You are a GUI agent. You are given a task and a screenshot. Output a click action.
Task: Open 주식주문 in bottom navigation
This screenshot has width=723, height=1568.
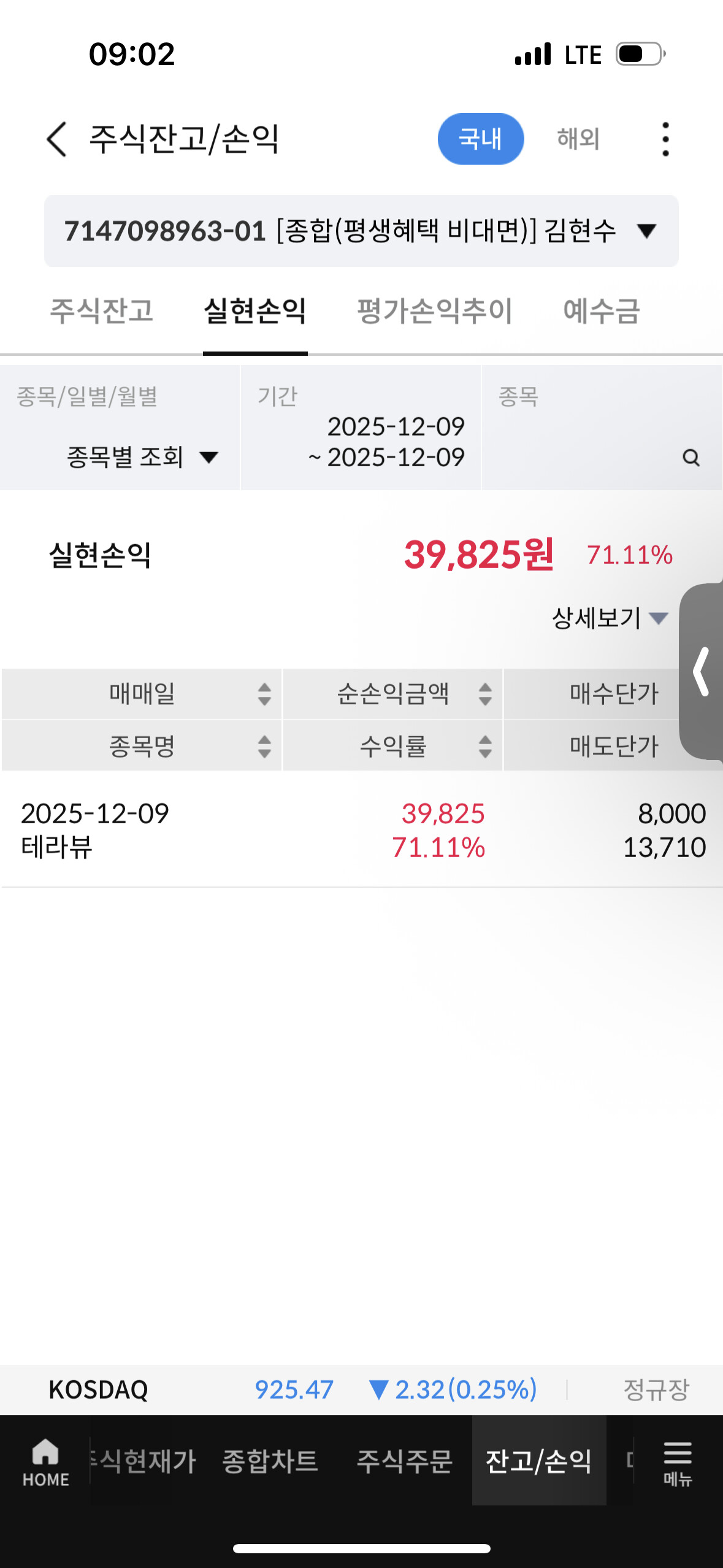(404, 1461)
